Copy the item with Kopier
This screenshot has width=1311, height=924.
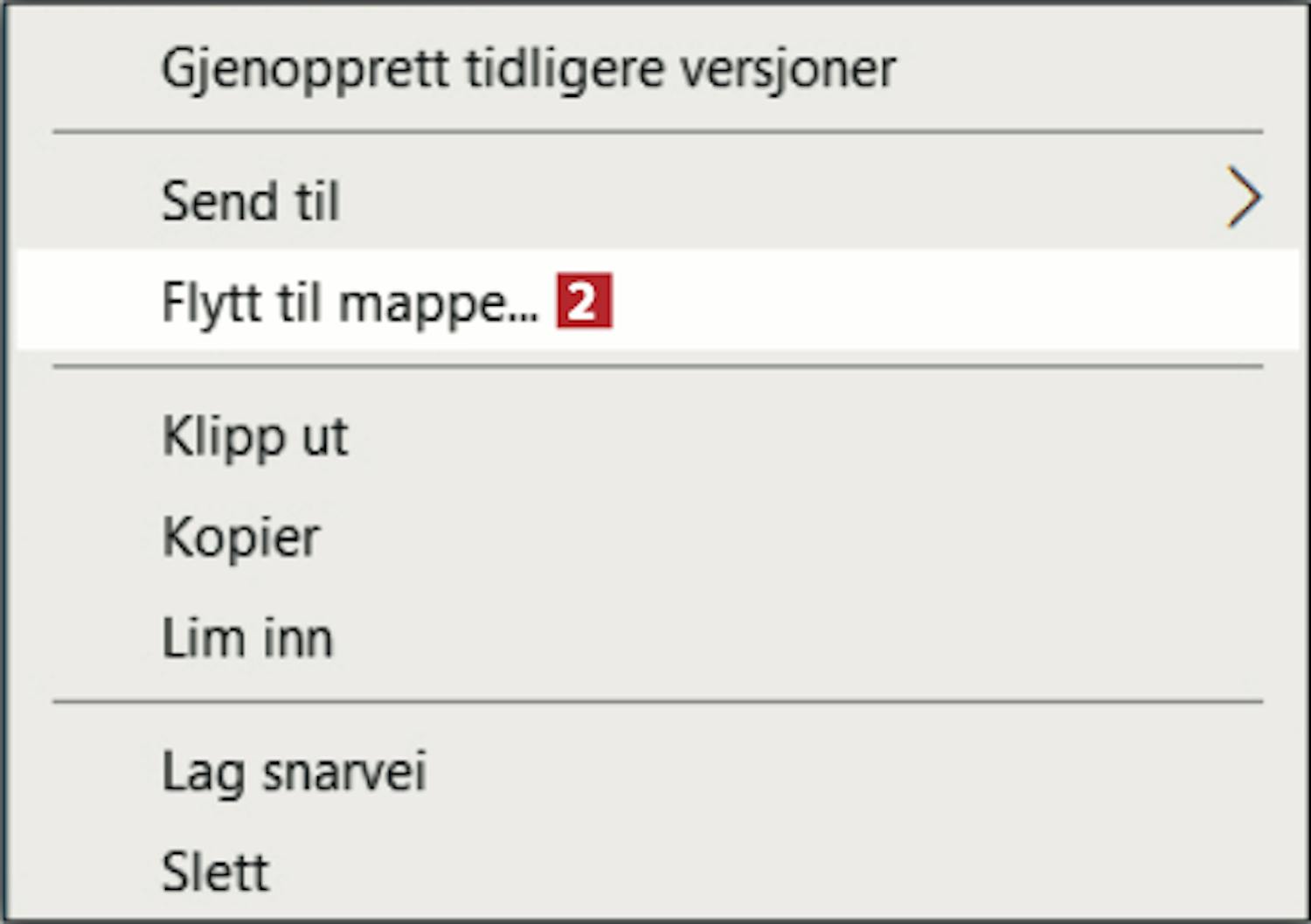pos(241,536)
